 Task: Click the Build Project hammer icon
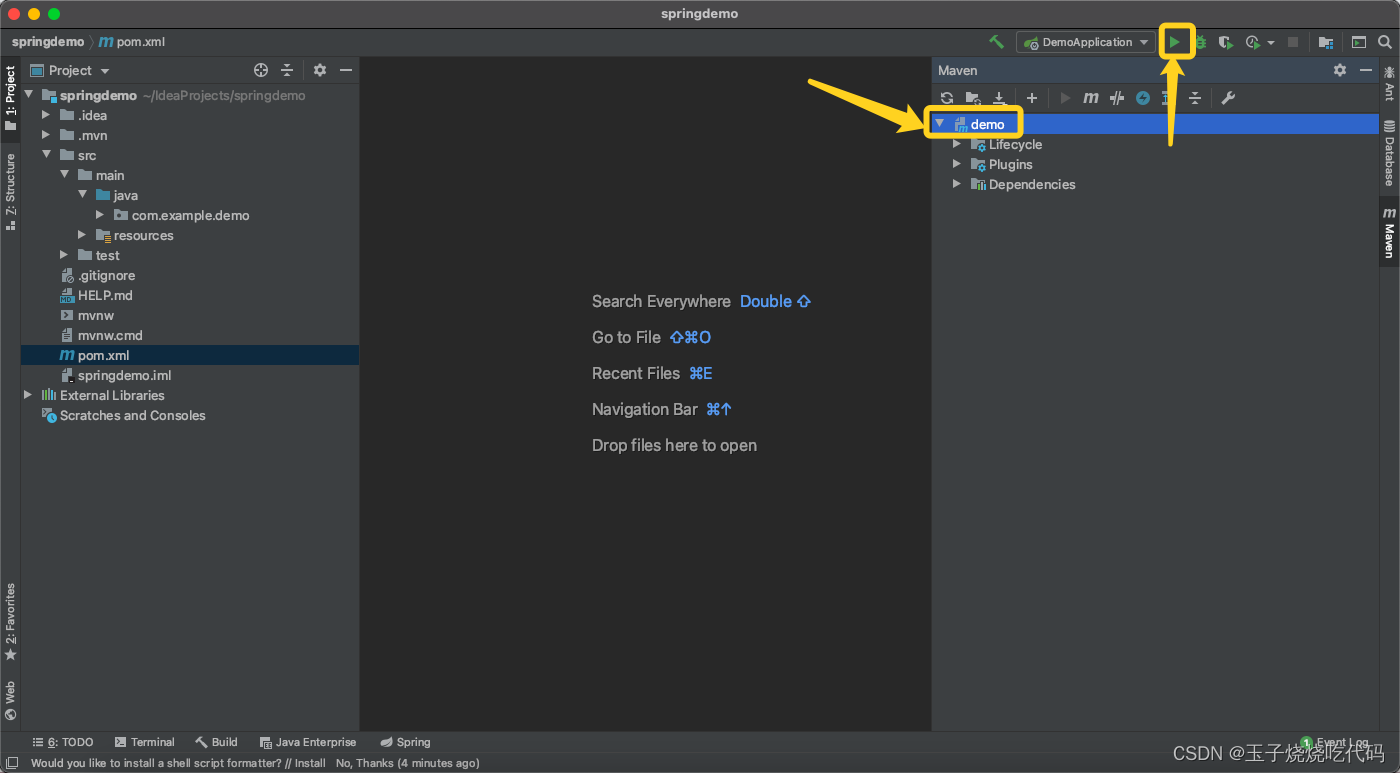pos(996,42)
